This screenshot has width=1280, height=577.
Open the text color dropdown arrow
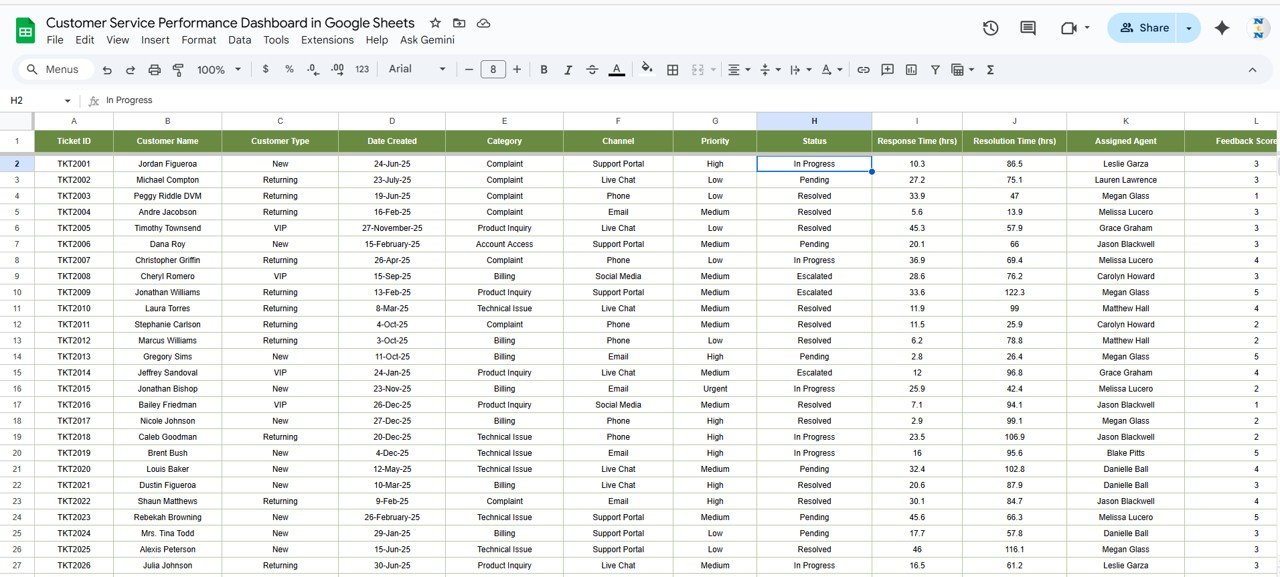click(x=617, y=70)
